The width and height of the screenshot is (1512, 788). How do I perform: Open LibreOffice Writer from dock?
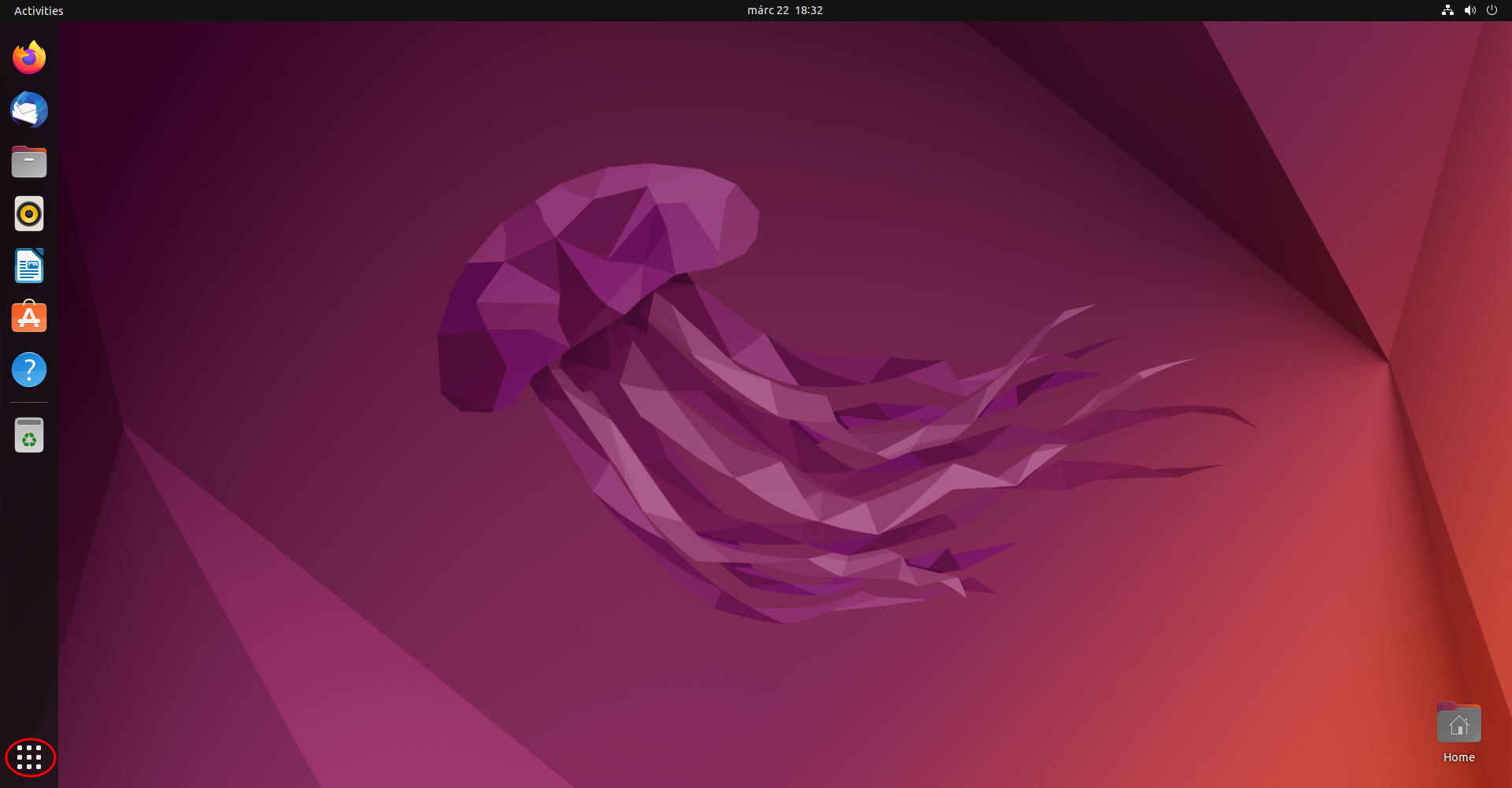(x=29, y=266)
